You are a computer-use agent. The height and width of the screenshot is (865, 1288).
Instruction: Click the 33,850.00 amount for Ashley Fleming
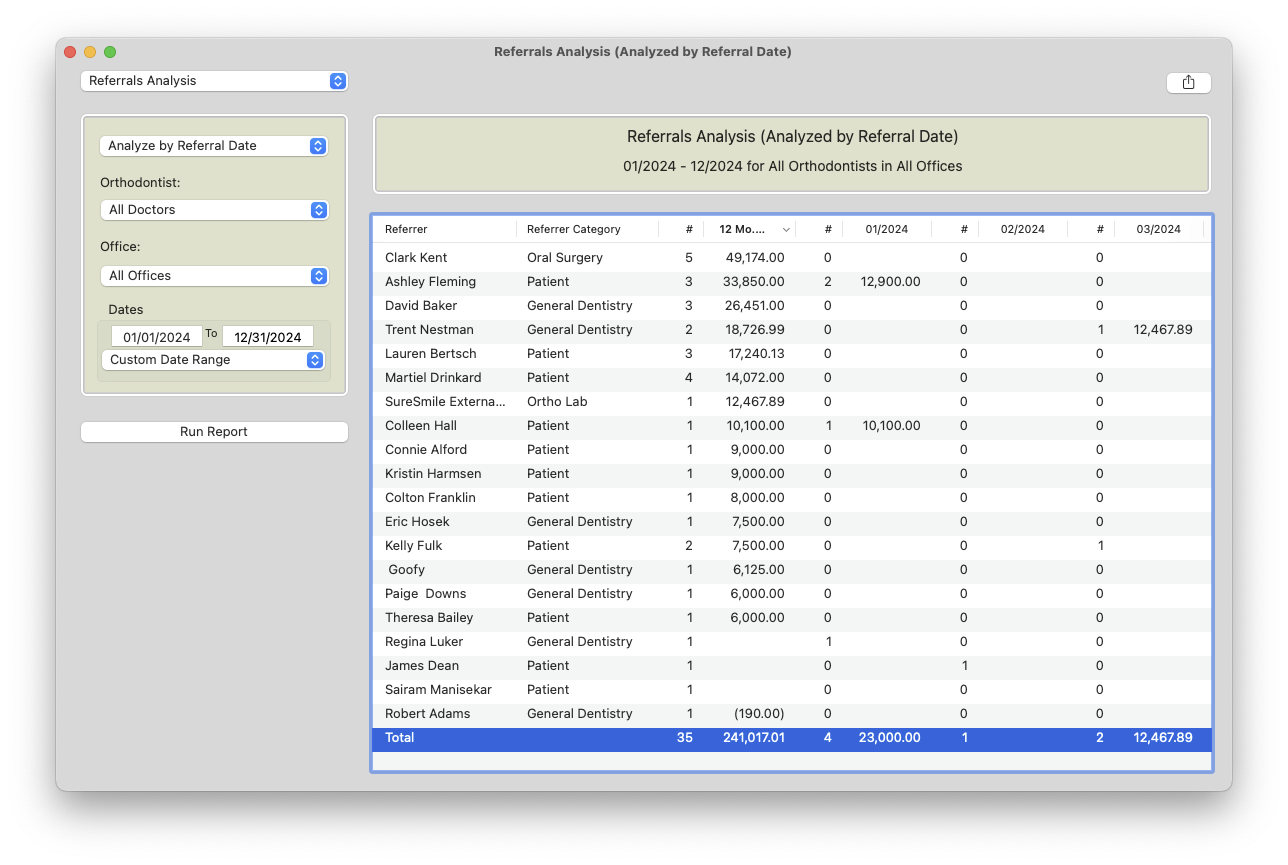tap(754, 282)
